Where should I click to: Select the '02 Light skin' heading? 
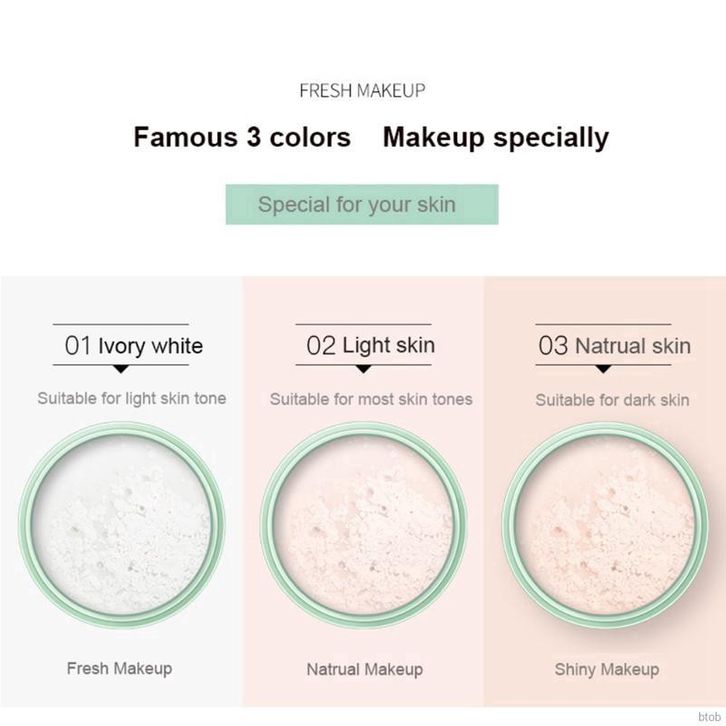pos(370,345)
